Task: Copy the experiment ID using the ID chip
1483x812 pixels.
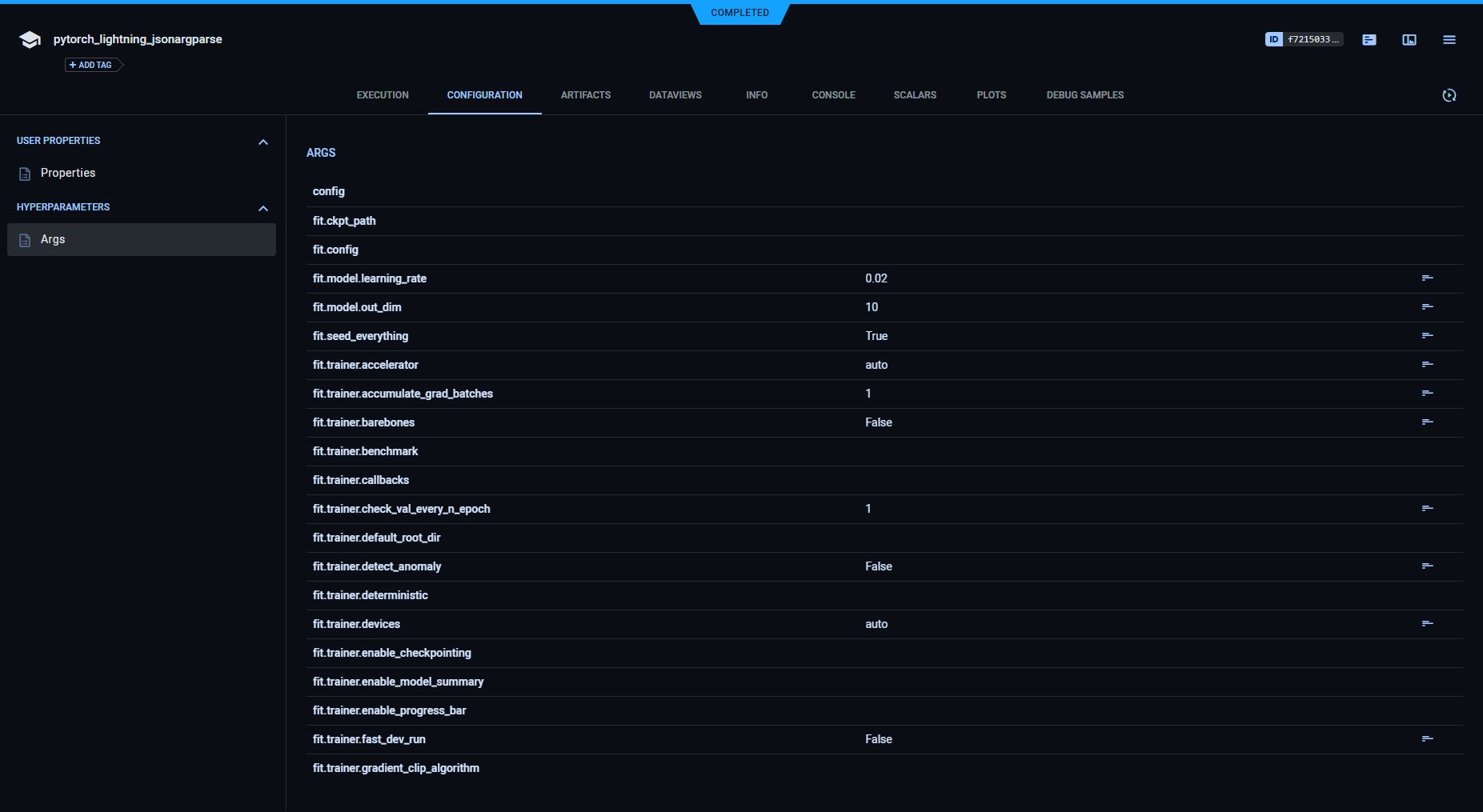Action: coord(1274,38)
